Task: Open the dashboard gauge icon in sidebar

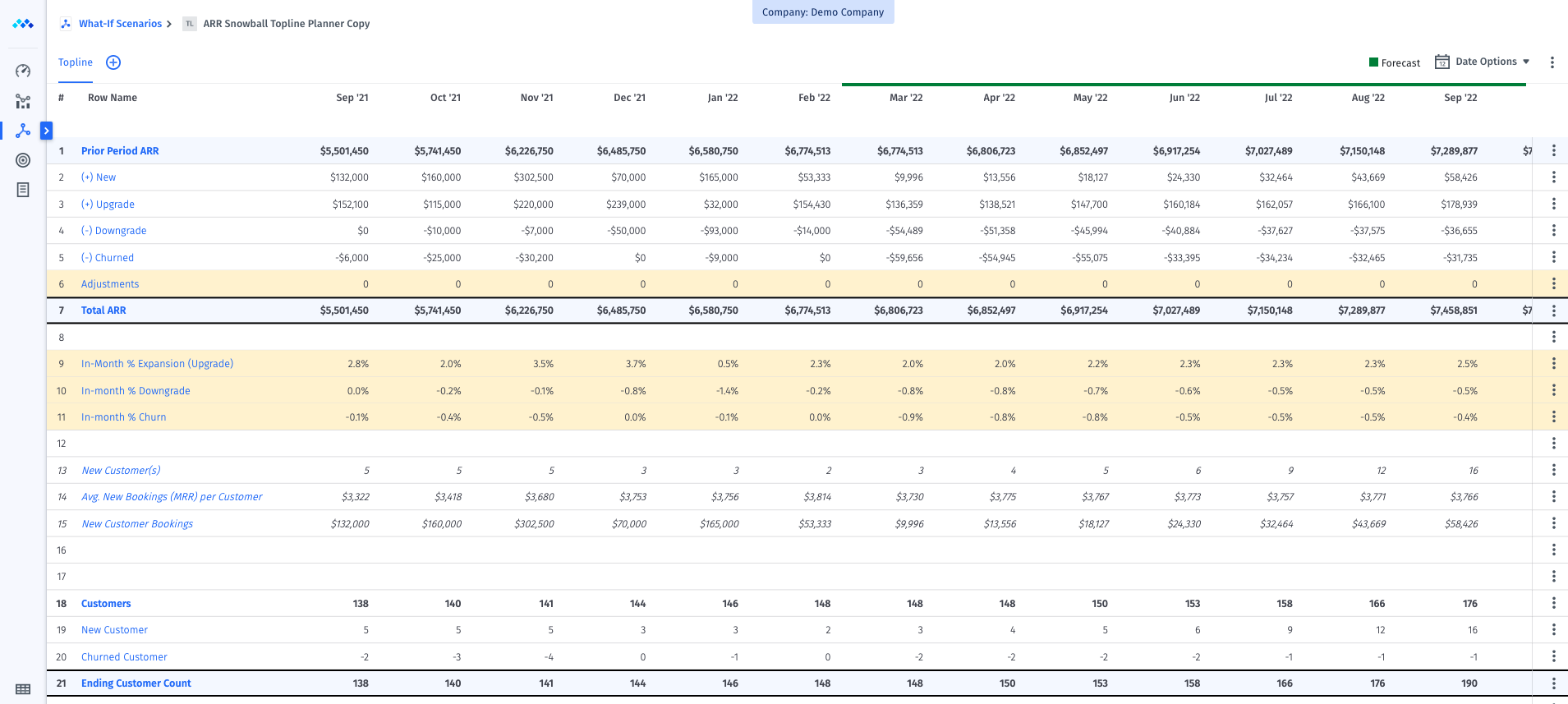Action: [x=23, y=71]
